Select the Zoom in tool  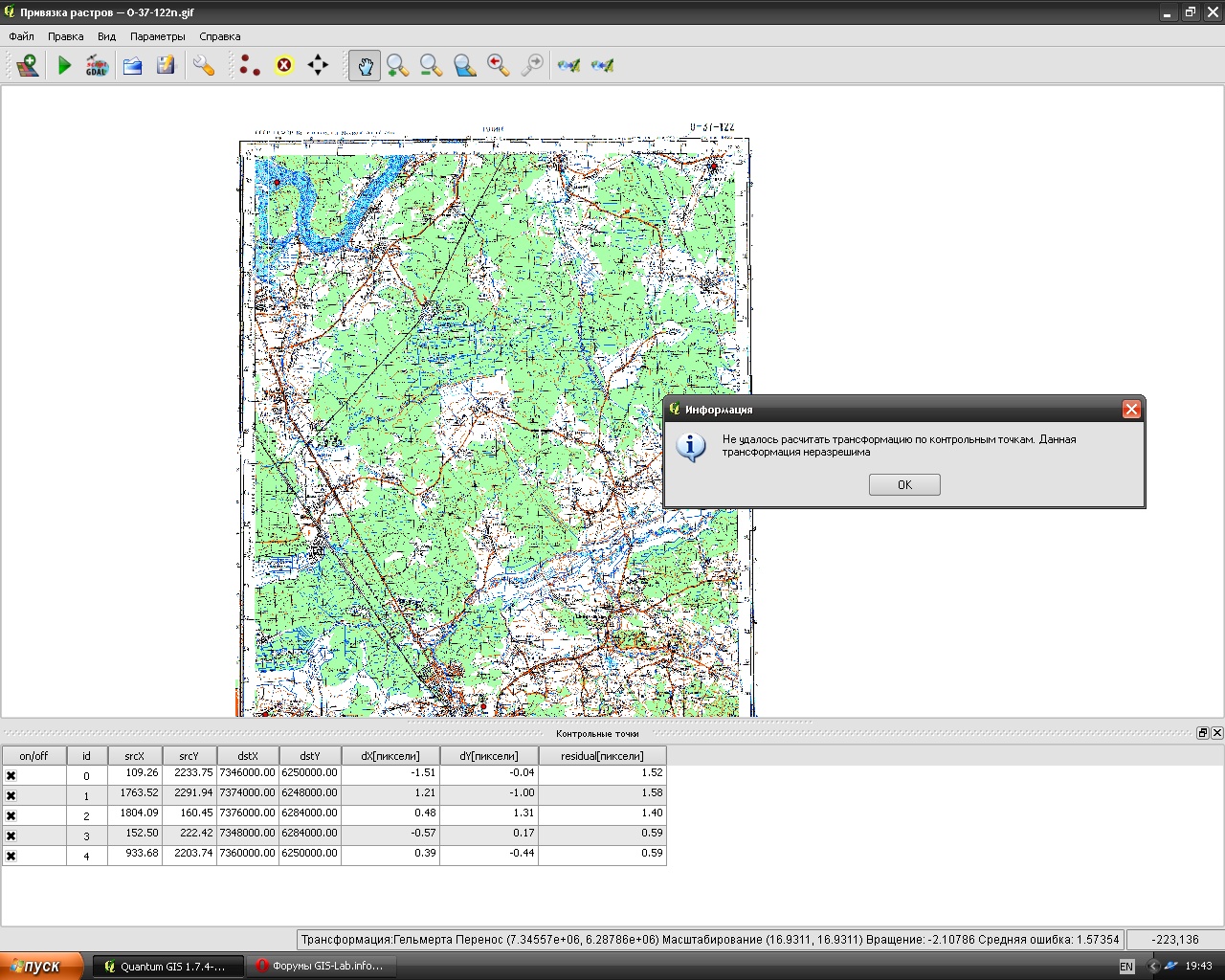pos(398,65)
